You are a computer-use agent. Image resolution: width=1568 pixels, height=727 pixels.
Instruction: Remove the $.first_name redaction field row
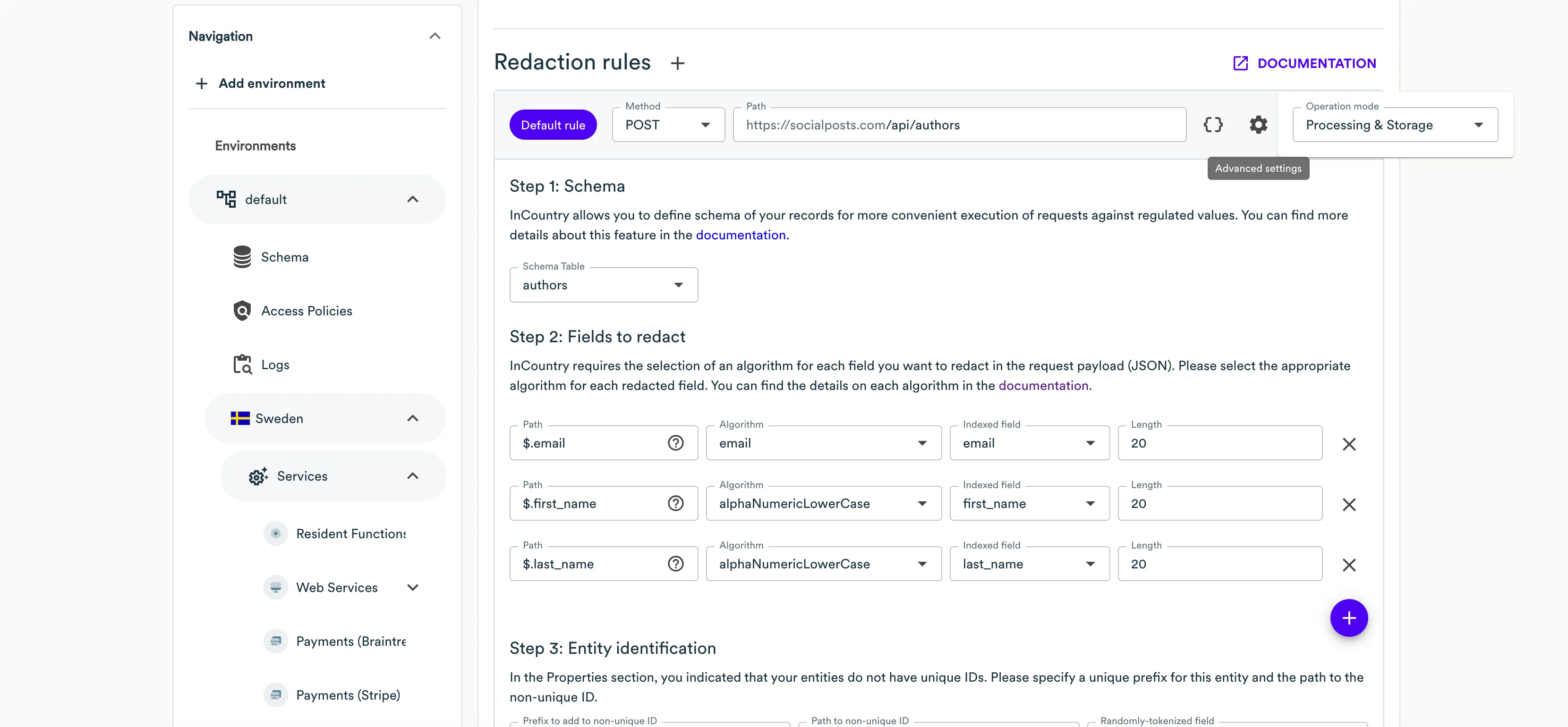(1348, 504)
